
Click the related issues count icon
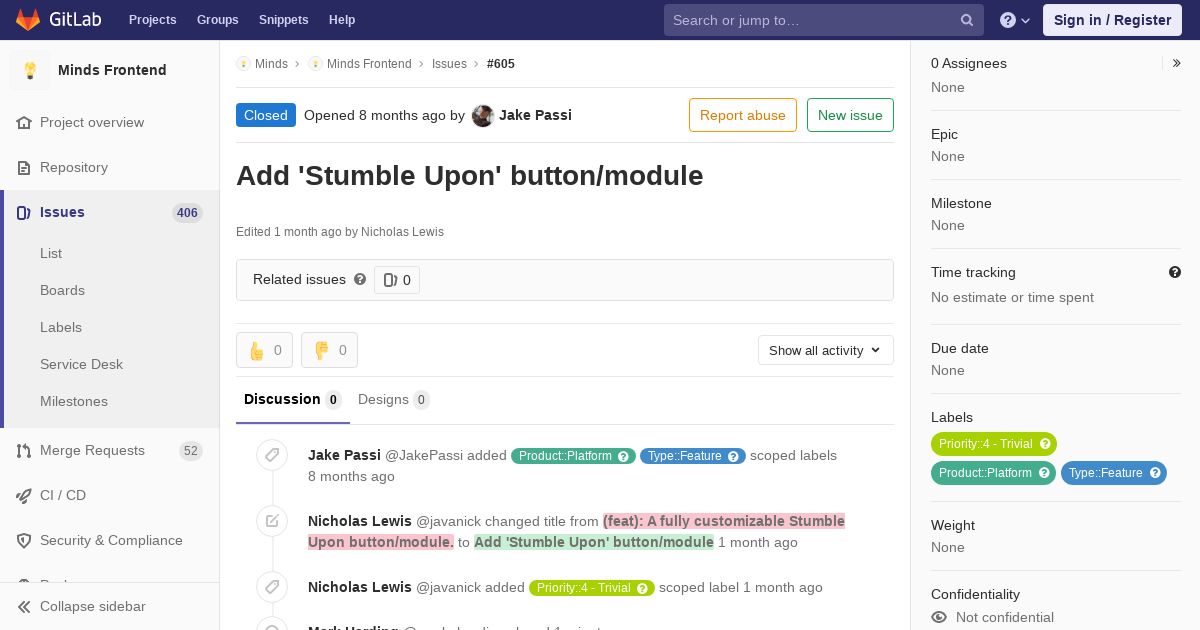click(390, 280)
